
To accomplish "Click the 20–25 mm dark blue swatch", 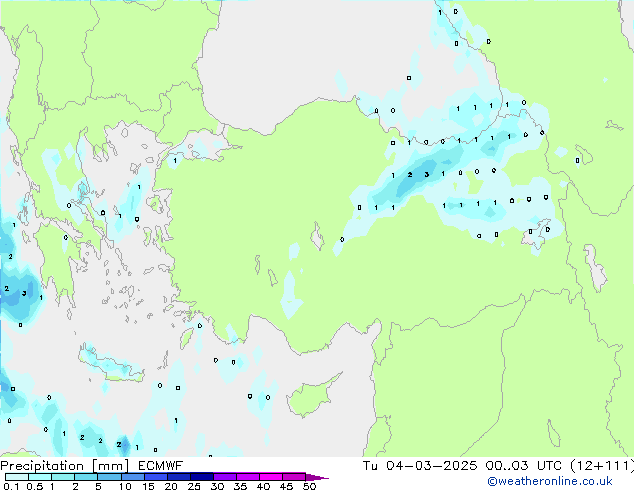I will tap(179, 477).
